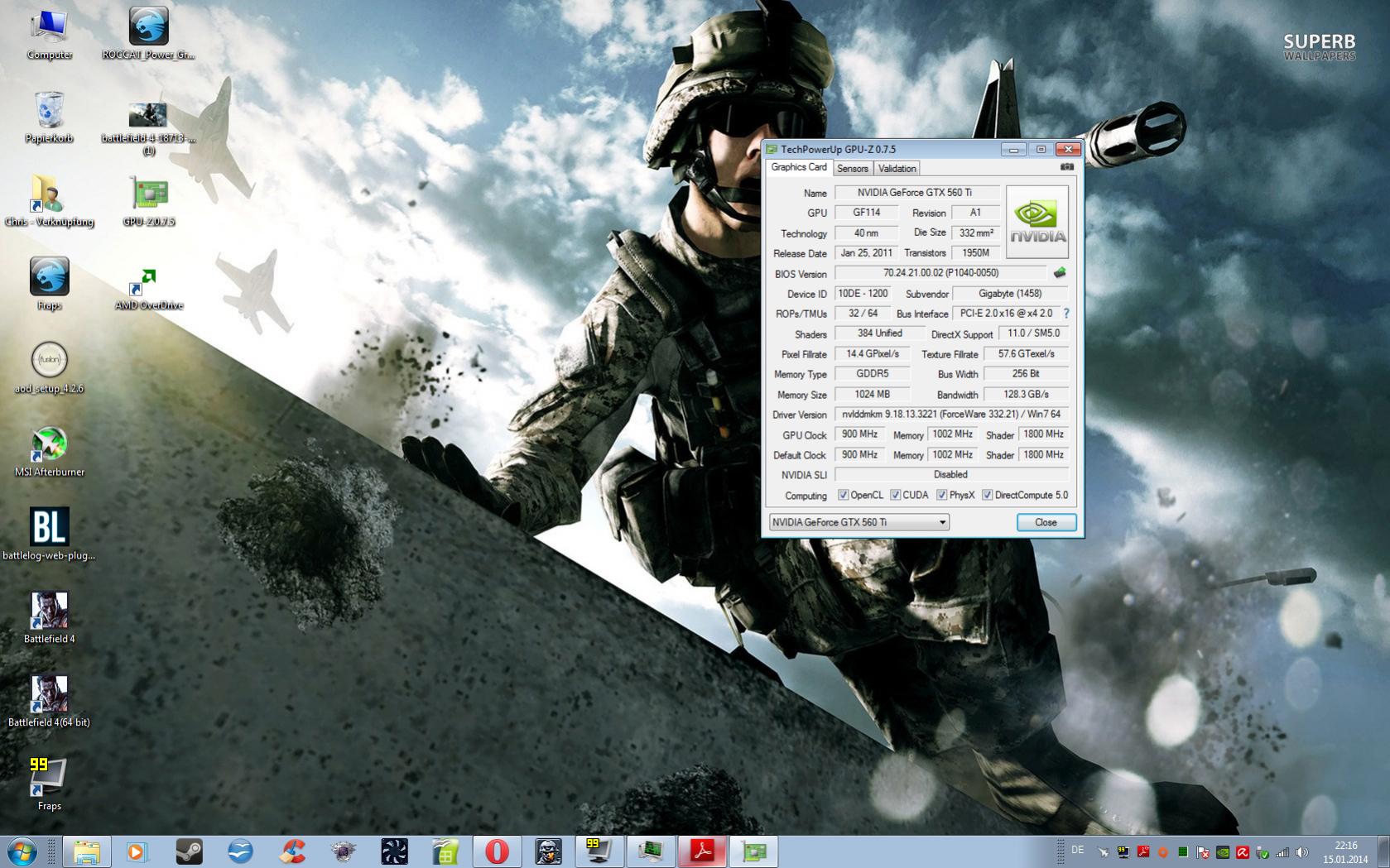1390x868 pixels.
Task: Click the Memory Size value 1024 MB
Action: pos(872,395)
